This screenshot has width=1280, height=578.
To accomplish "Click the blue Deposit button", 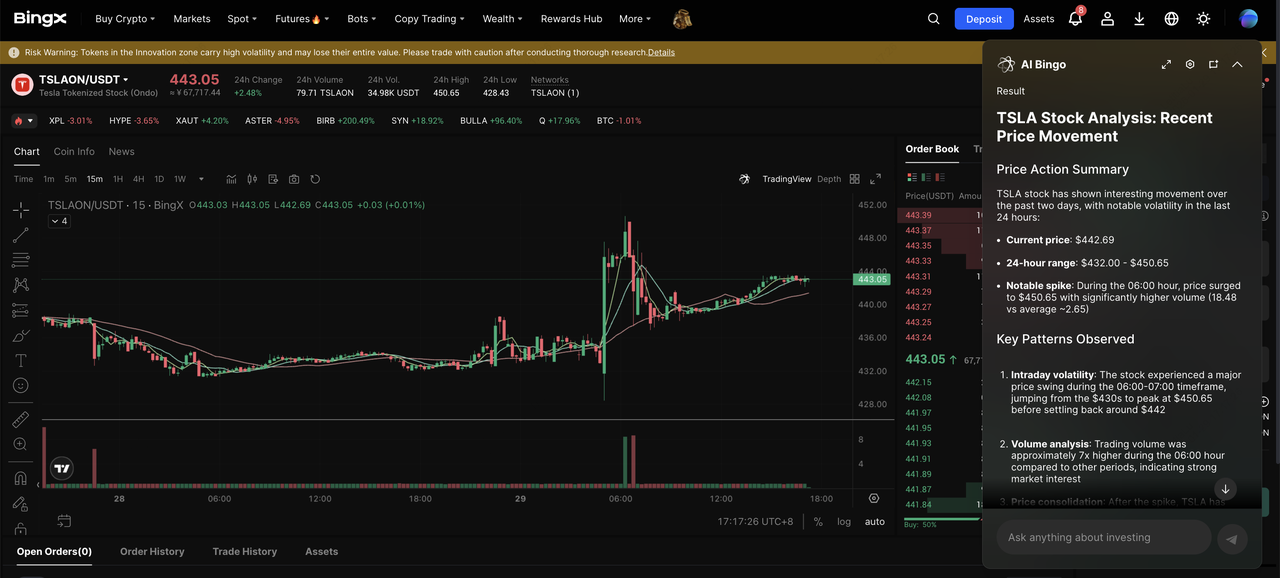I will coord(983,19).
